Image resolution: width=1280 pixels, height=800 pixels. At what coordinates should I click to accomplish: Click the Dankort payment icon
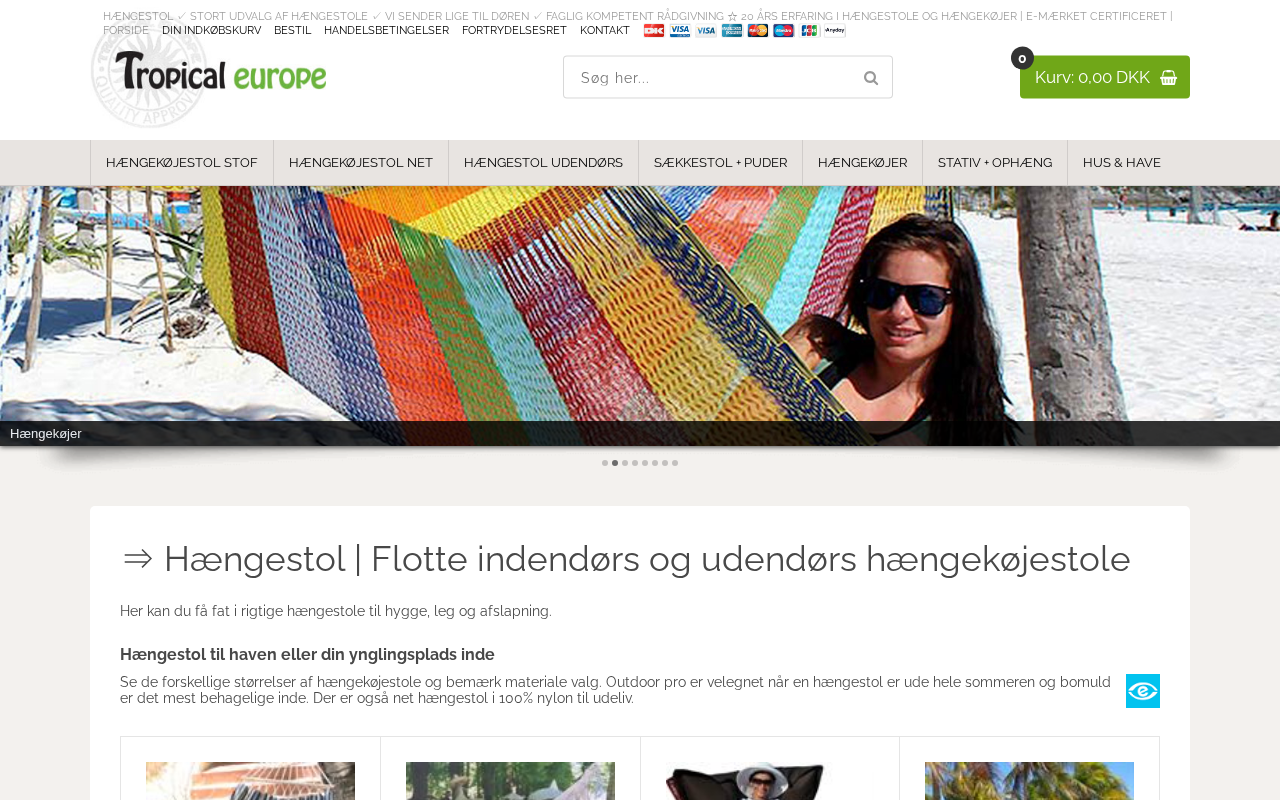click(x=654, y=31)
